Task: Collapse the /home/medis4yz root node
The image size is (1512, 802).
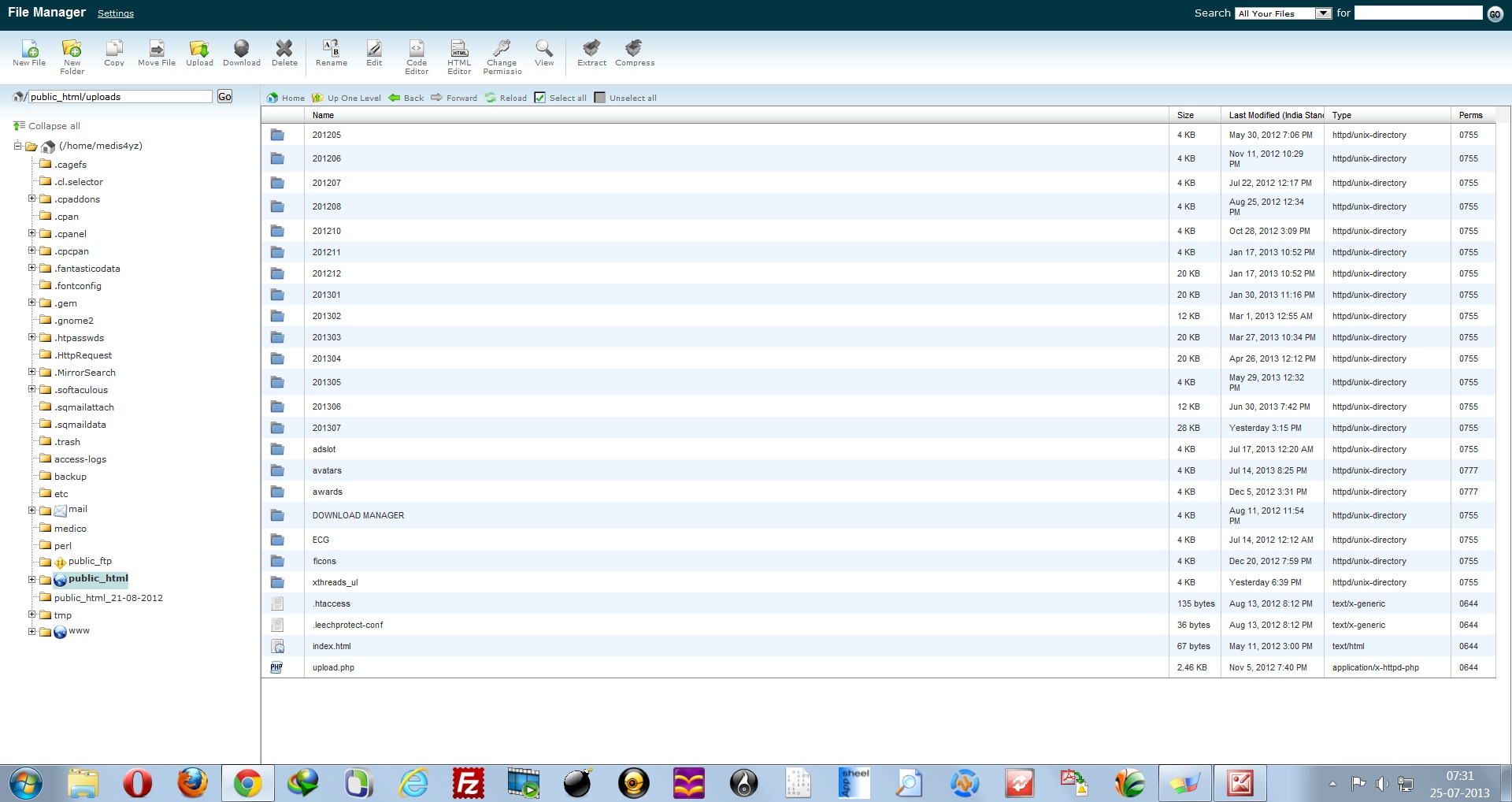Action: pos(17,146)
